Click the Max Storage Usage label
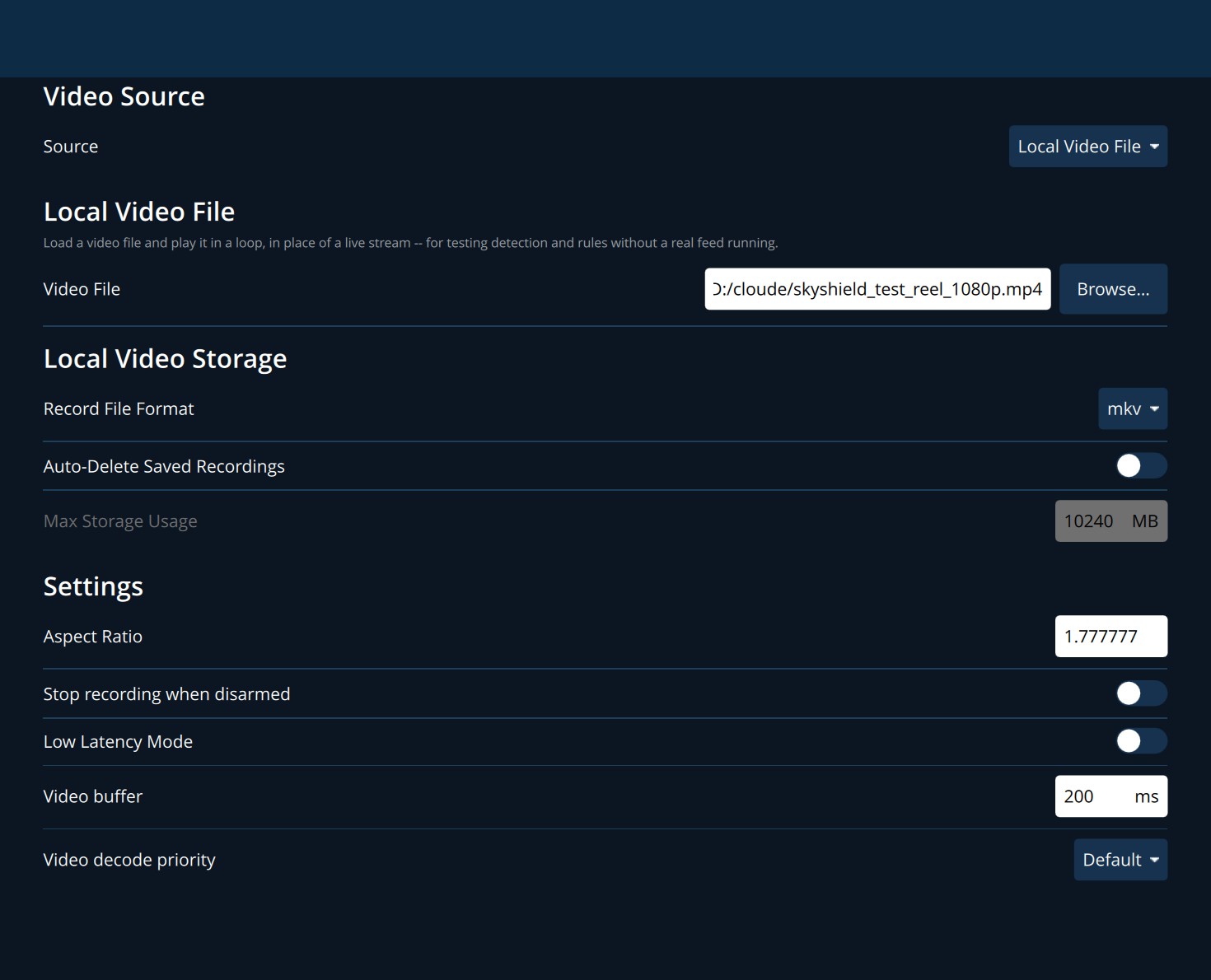This screenshot has height=980, width=1211. point(120,522)
